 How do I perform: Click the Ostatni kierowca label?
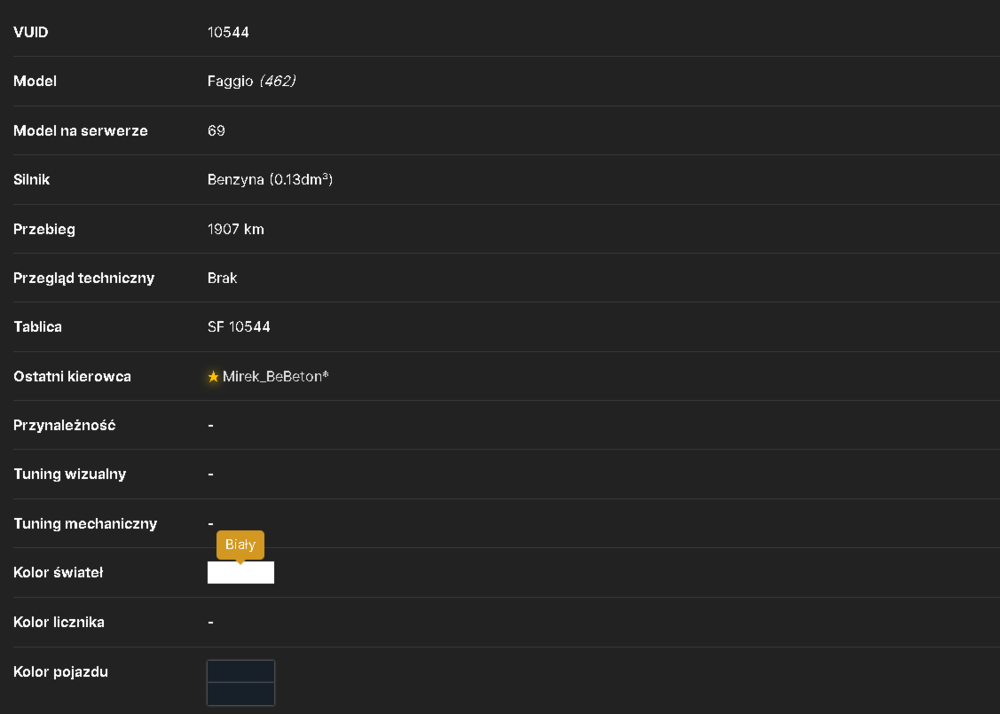[x=72, y=376]
